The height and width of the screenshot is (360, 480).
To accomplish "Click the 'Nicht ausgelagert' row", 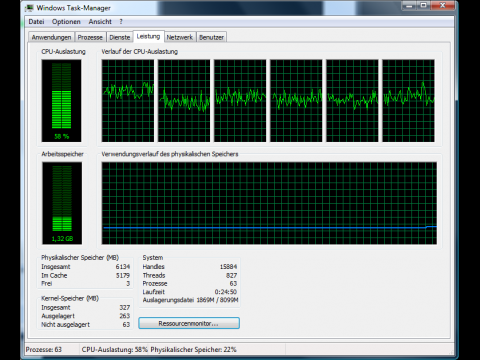I will tap(86, 325).
